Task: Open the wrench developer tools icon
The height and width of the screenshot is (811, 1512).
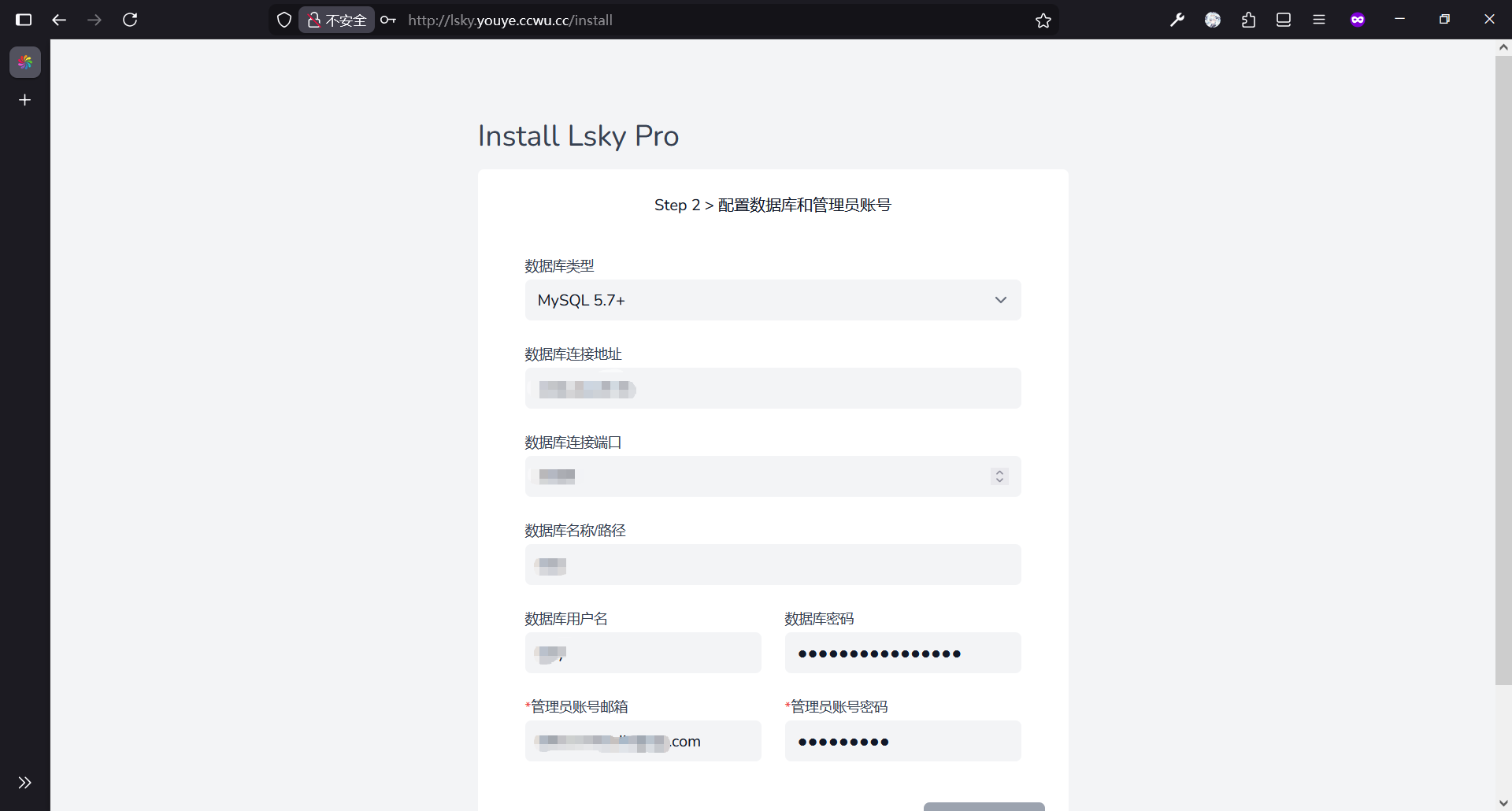Action: pos(1177,20)
